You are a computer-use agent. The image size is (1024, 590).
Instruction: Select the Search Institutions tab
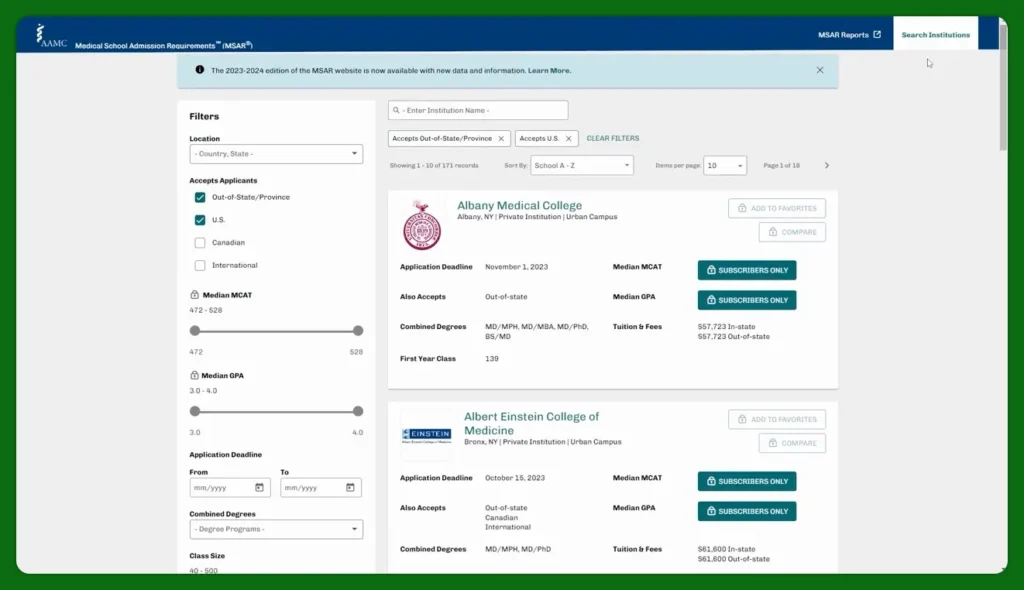[935, 35]
